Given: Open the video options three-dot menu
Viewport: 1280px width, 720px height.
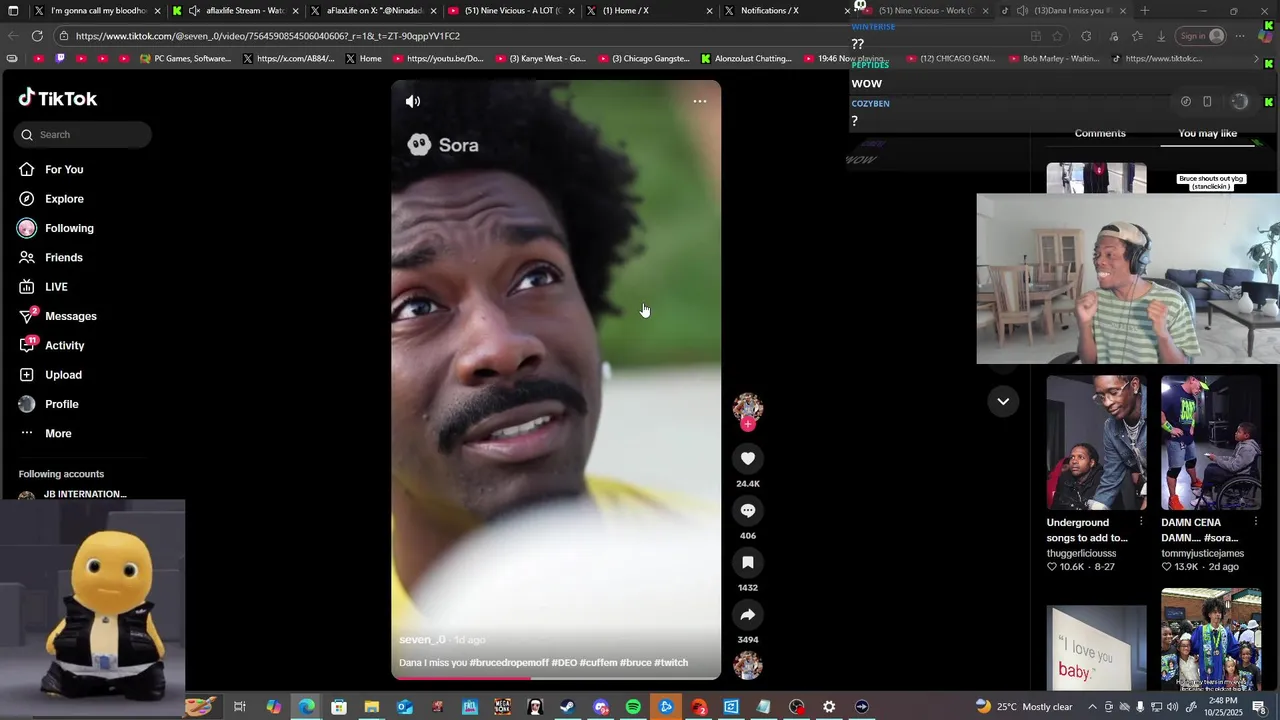Looking at the screenshot, I should (x=700, y=101).
